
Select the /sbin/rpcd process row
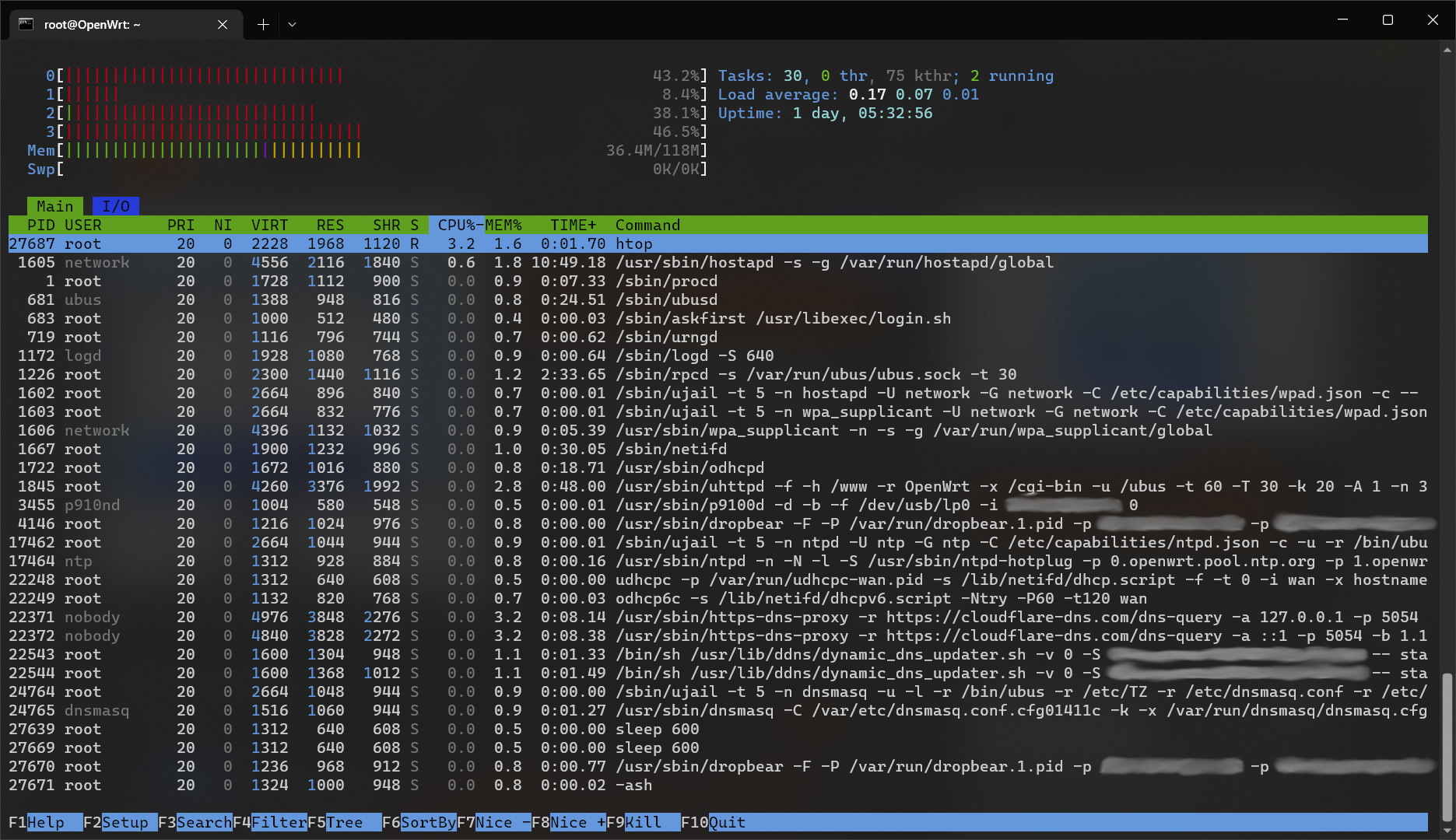click(717, 374)
